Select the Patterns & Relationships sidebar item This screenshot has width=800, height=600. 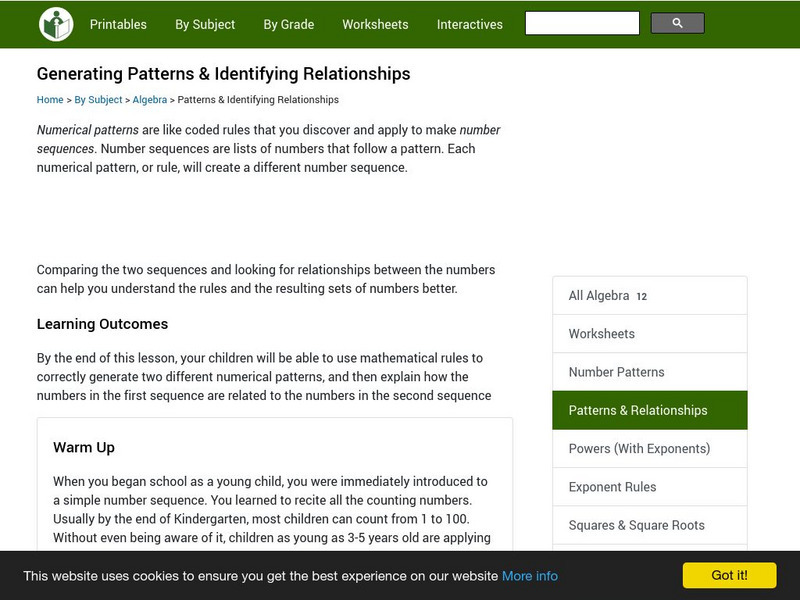click(638, 410)
